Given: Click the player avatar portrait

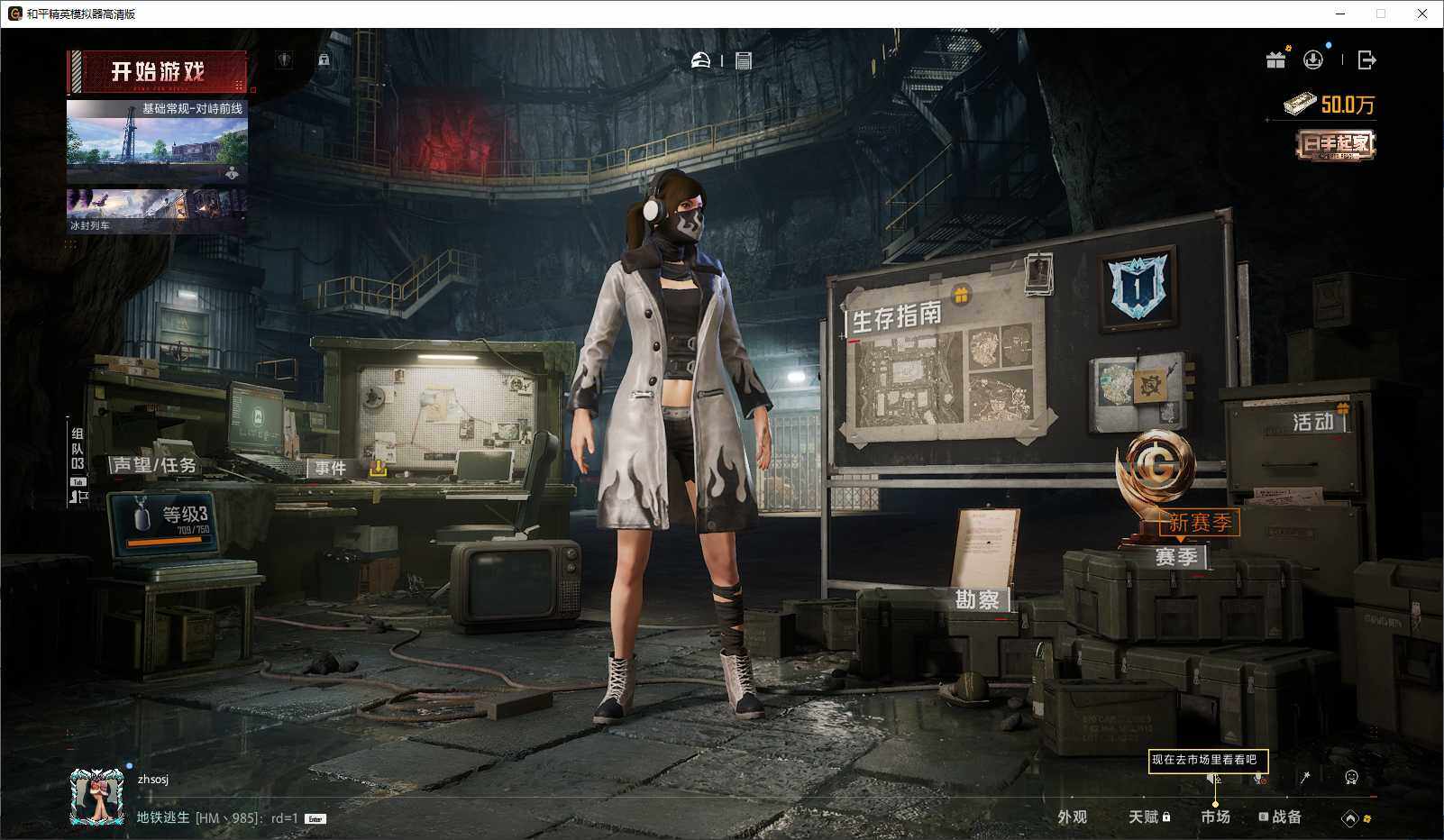Looking at the screenshot, I should pos(97,796).
